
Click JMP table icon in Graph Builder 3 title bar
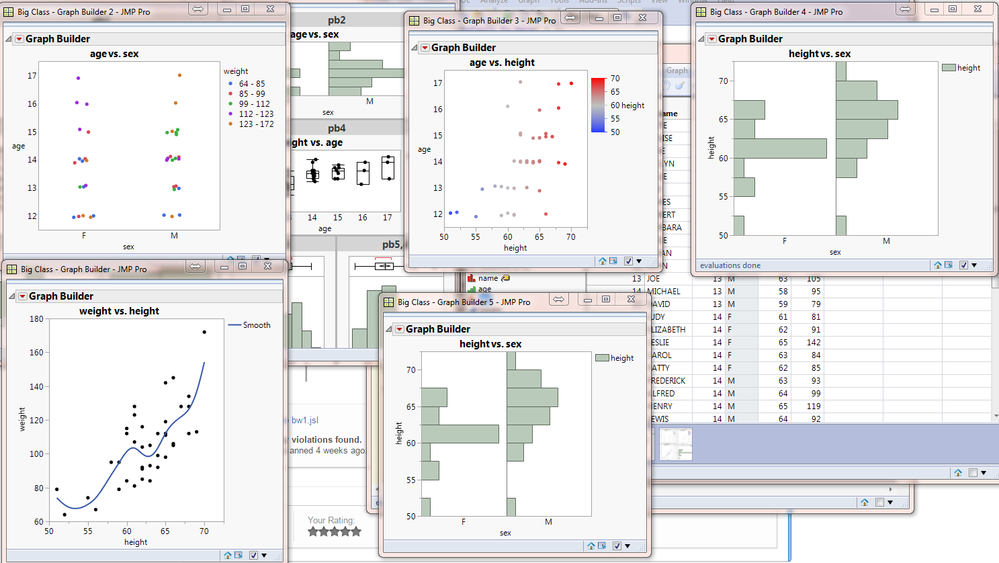pos(414,20)
